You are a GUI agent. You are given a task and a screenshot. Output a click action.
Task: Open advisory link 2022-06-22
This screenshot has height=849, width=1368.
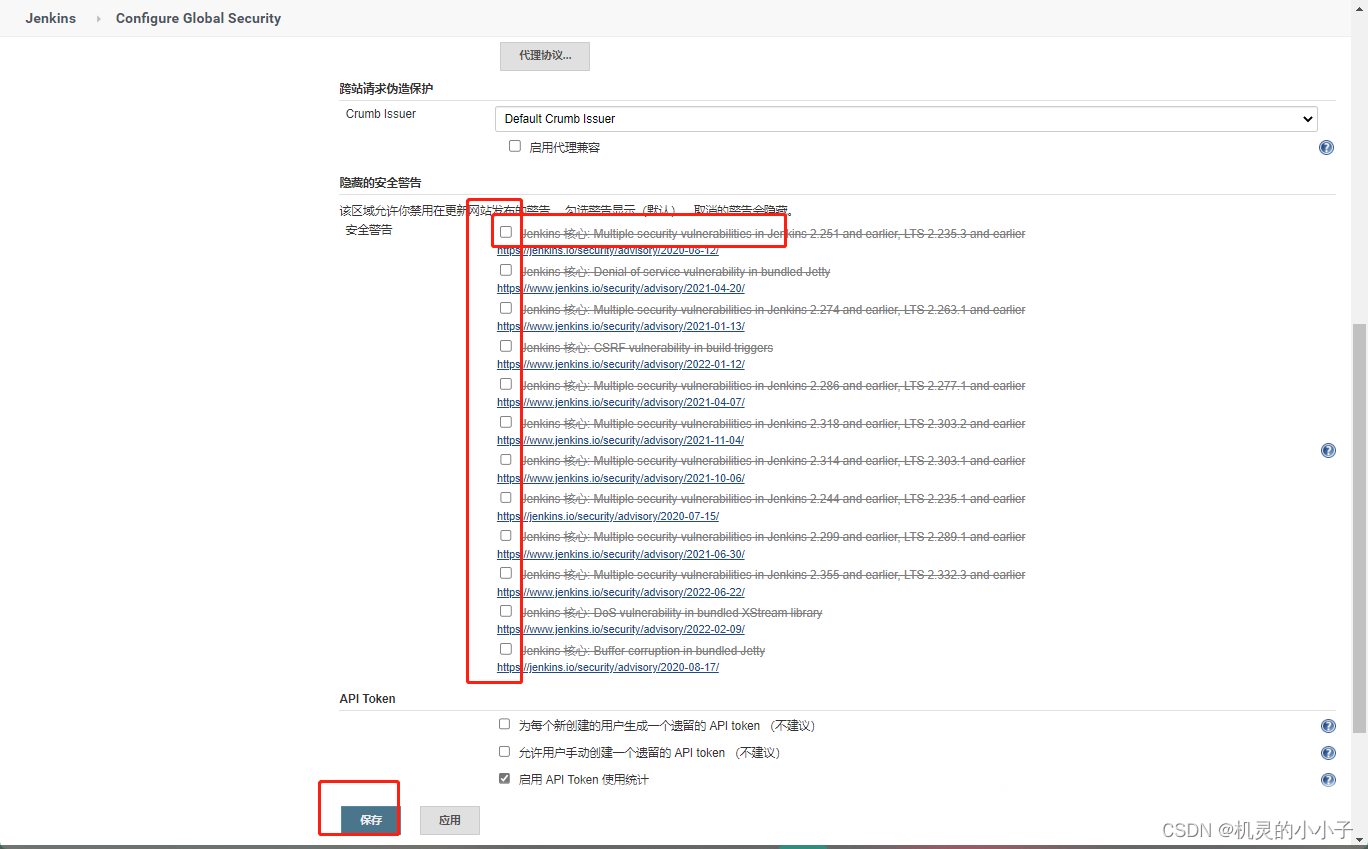[621, 593]
